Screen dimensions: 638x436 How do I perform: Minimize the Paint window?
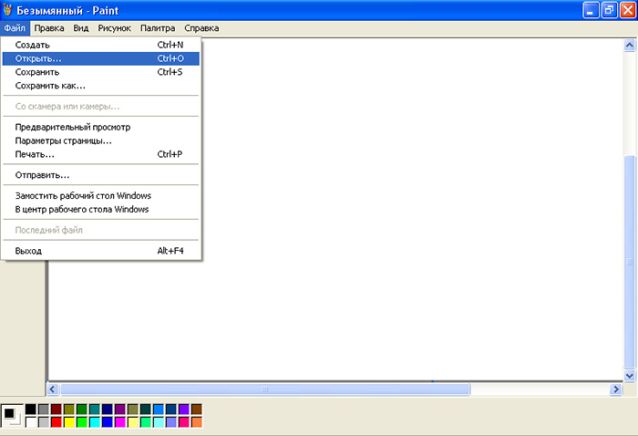591,10
